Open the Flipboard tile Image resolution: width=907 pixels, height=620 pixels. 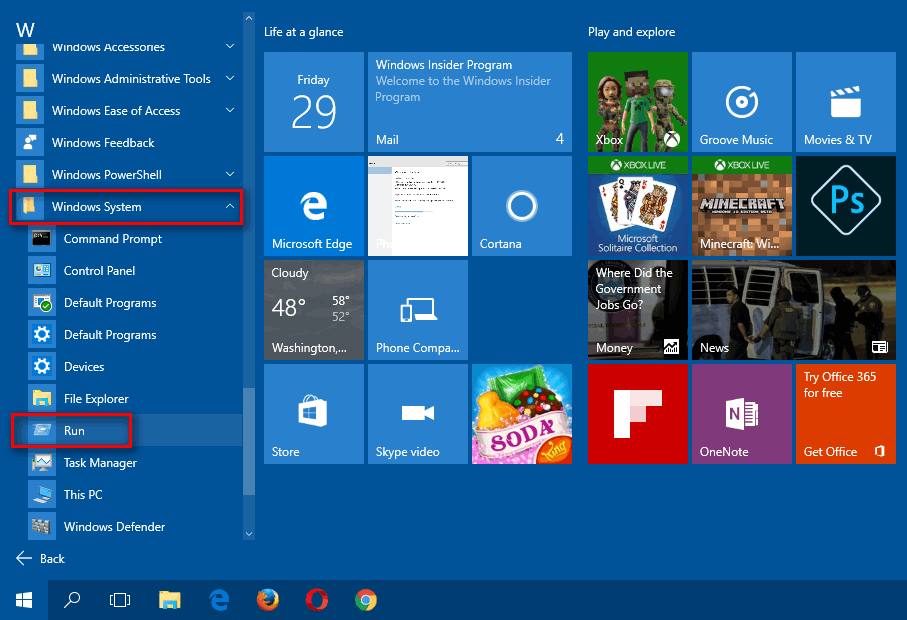tap(637, 414)
